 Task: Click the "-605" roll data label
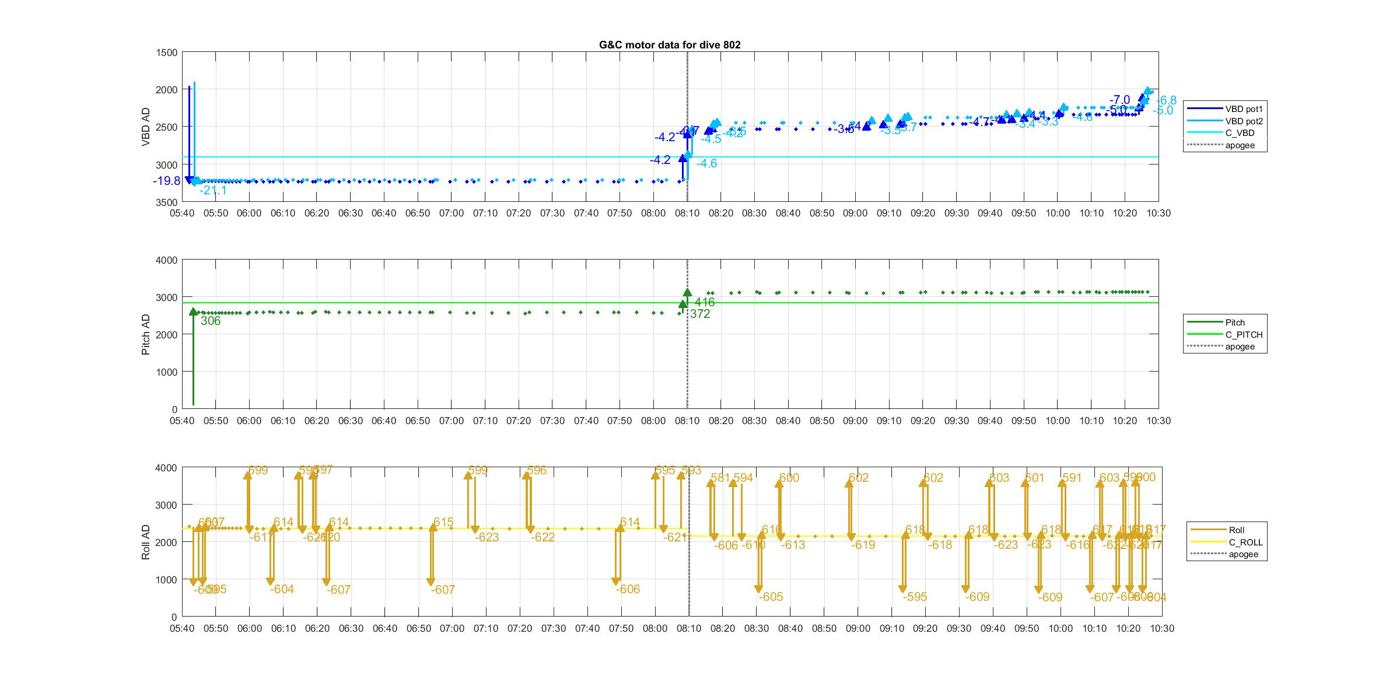pos(771,597)
